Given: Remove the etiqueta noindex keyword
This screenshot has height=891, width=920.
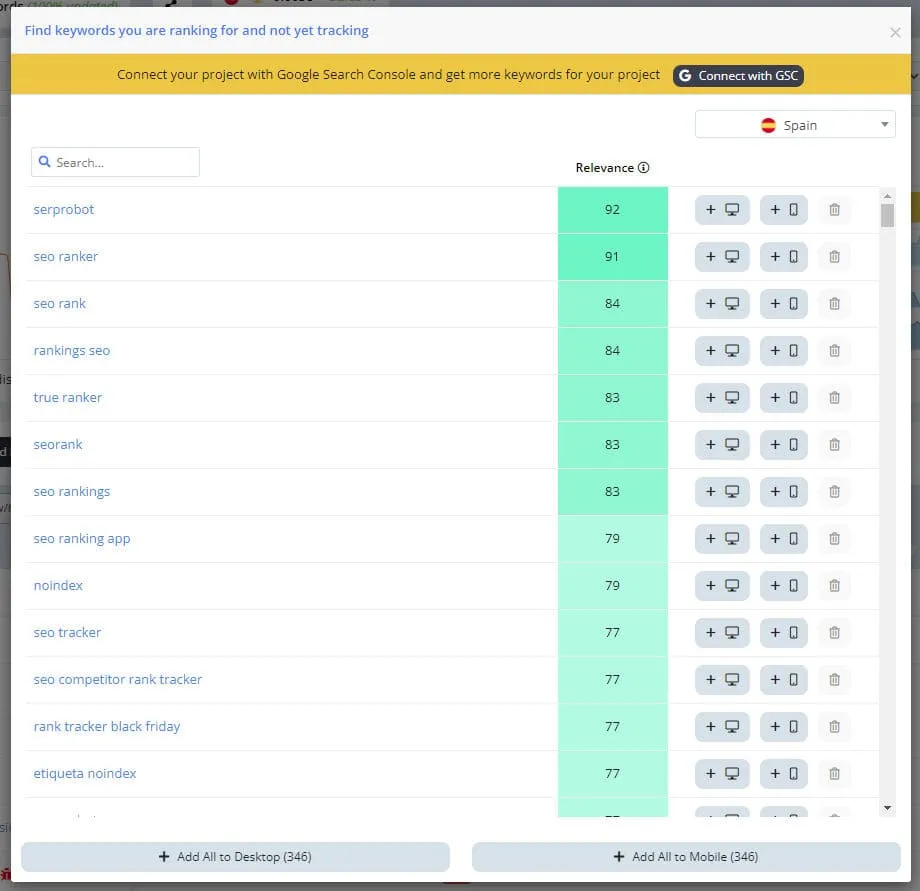Looking at the screenshot, I should click(x=834, y=773).
